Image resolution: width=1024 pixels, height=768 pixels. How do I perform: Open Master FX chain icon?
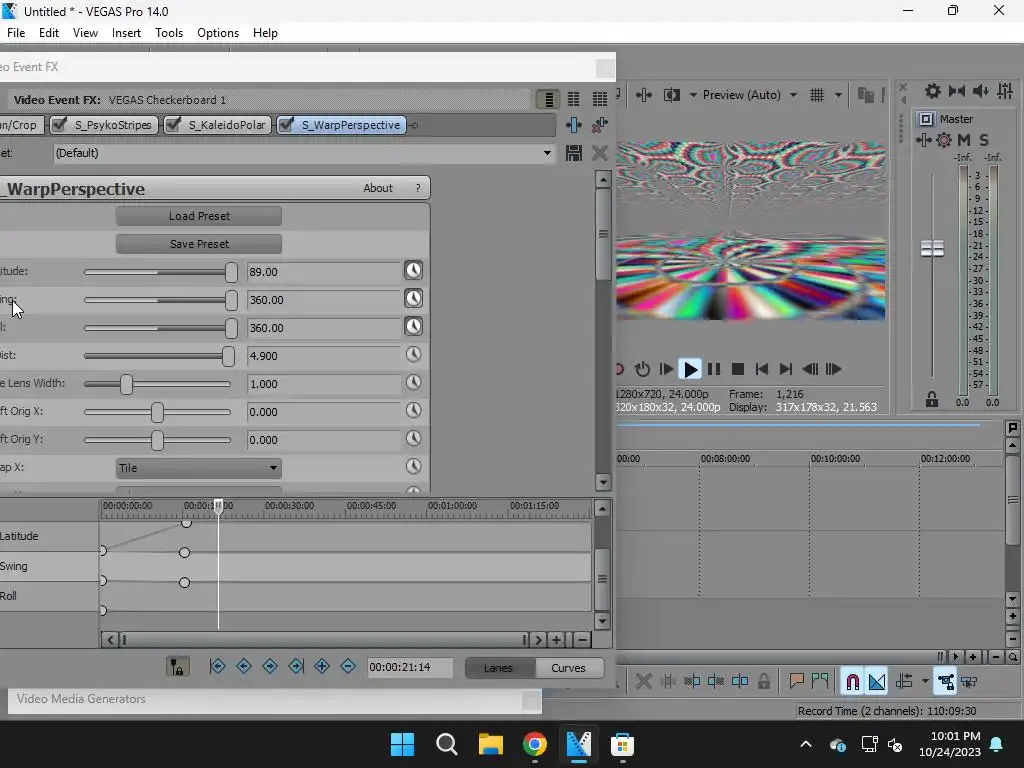(x=923, y=140)
